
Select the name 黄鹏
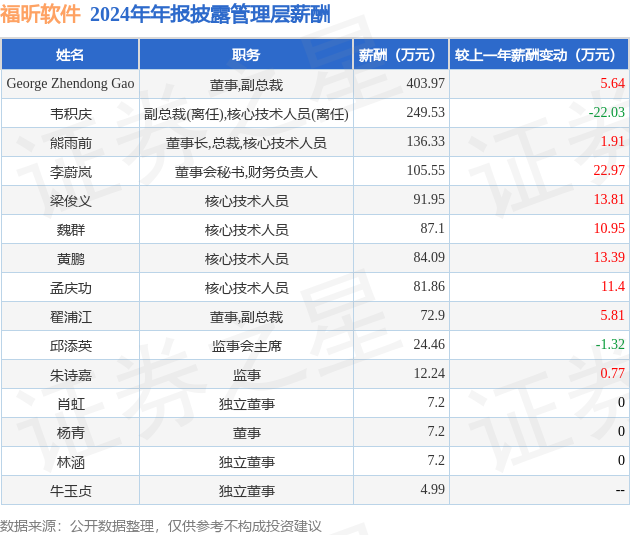point(71,259)
